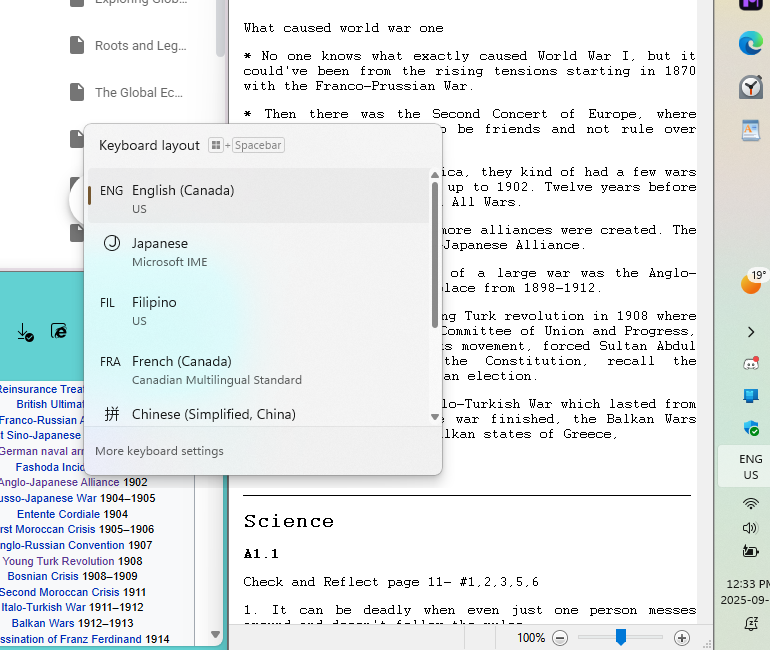Select French (Canada) keyboard layout
Screen dimensions: 770x650
pos(258,370)
